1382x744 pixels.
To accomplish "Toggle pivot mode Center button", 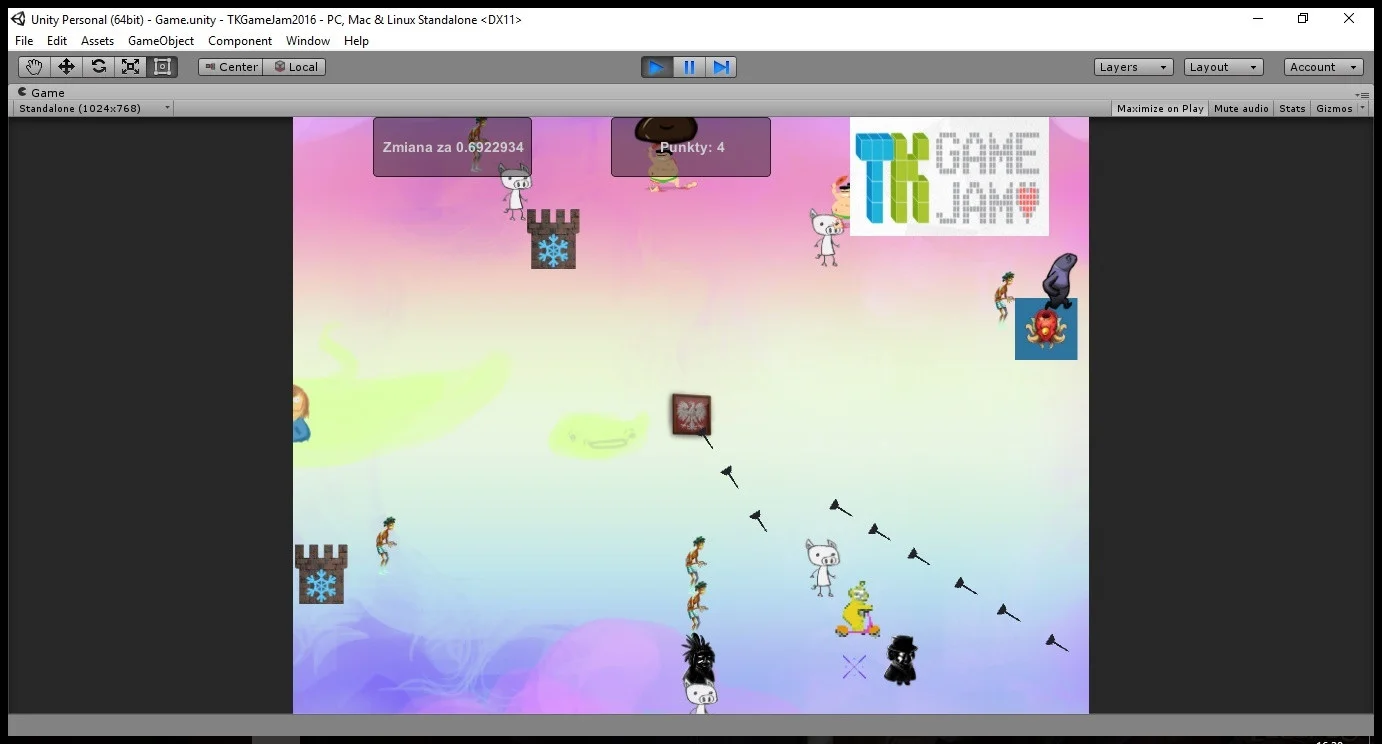I will tap(230, 67).
